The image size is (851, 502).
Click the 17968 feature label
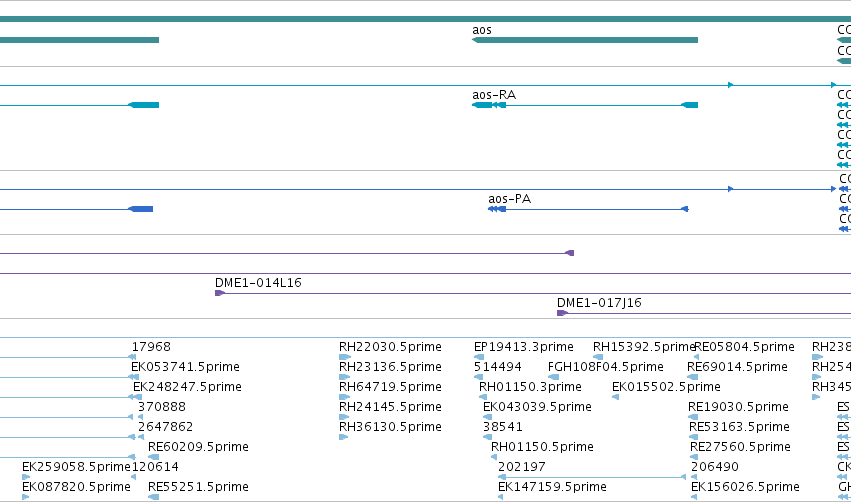[151, 347]
